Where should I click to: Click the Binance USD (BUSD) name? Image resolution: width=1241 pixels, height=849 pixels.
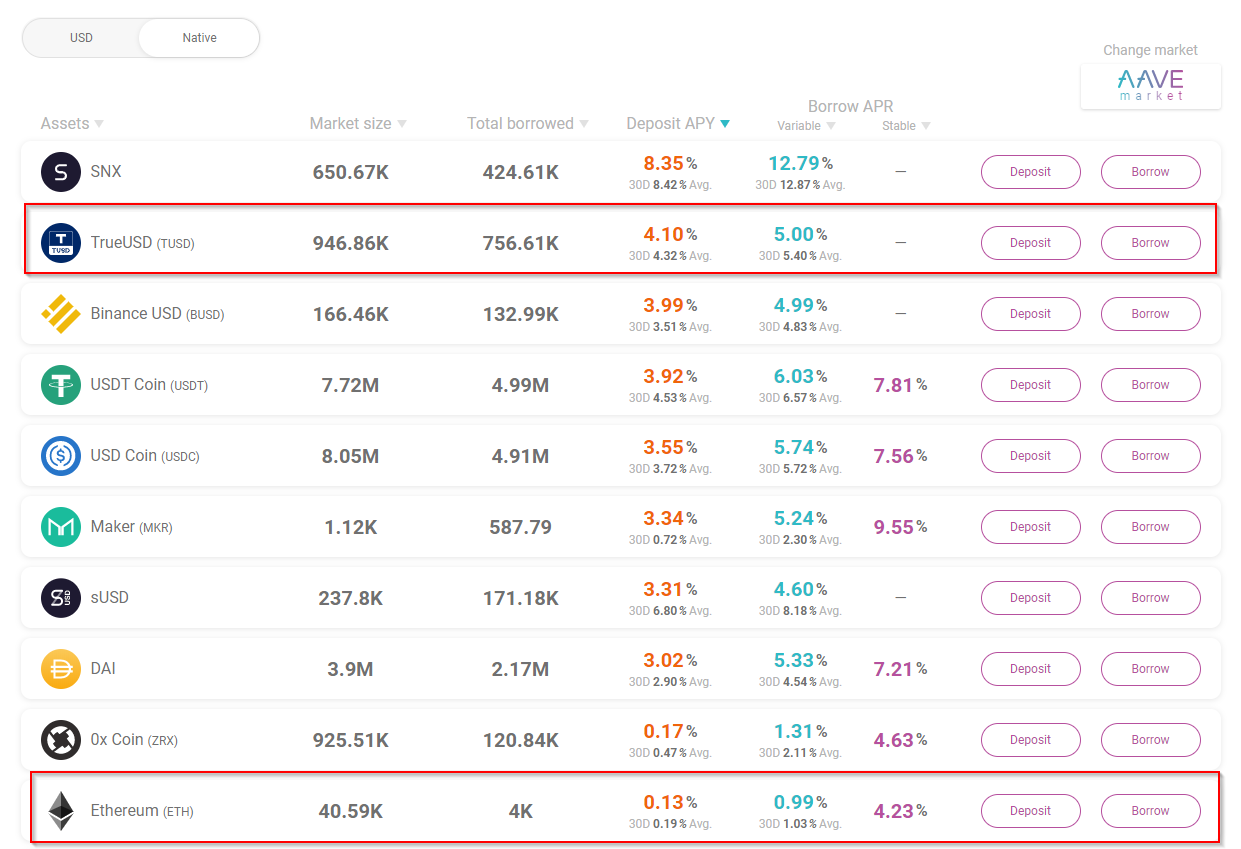coord(157,314)
